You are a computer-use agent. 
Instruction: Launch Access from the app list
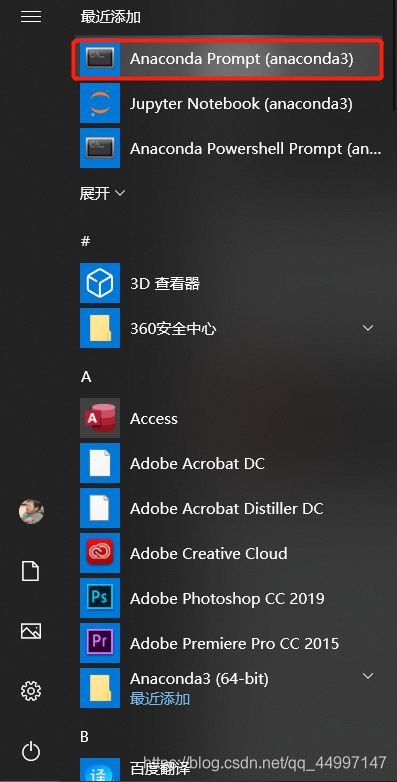(232, 418)
